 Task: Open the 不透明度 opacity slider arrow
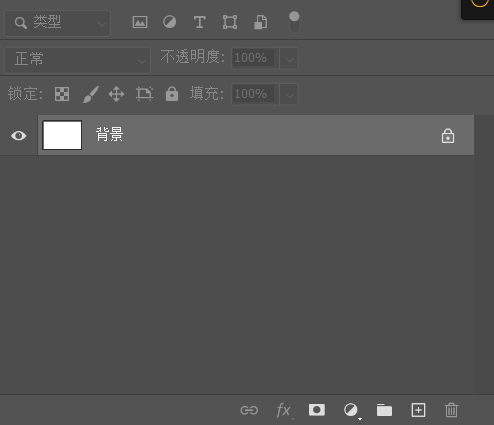[289, 59]
